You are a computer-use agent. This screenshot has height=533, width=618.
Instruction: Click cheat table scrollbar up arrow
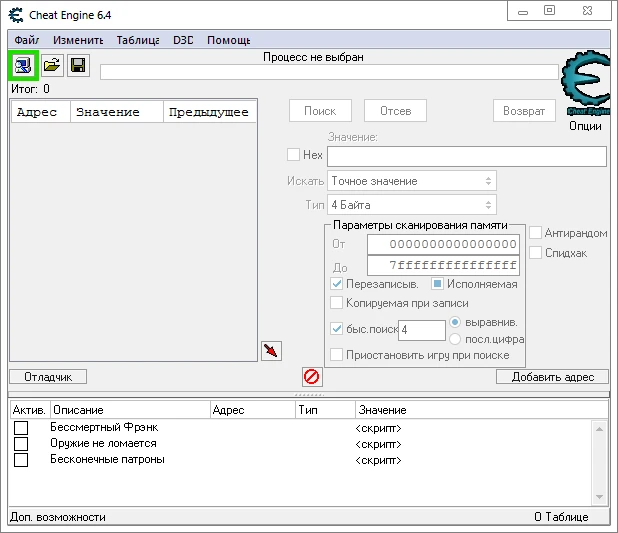[x=599, y=429]
